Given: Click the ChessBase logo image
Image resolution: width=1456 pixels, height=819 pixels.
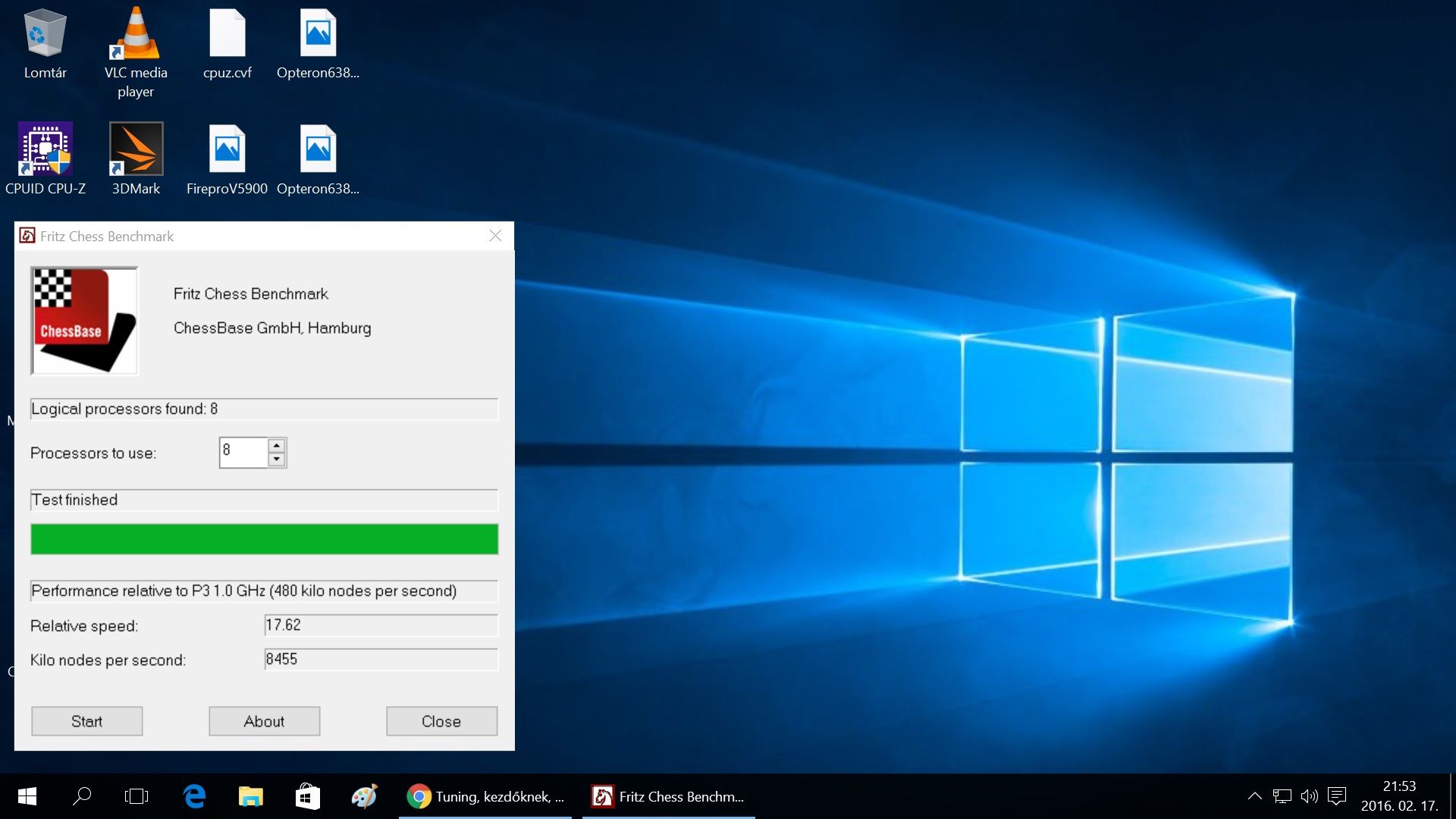Looking at the screenshot, I should (x=84, y=321).
